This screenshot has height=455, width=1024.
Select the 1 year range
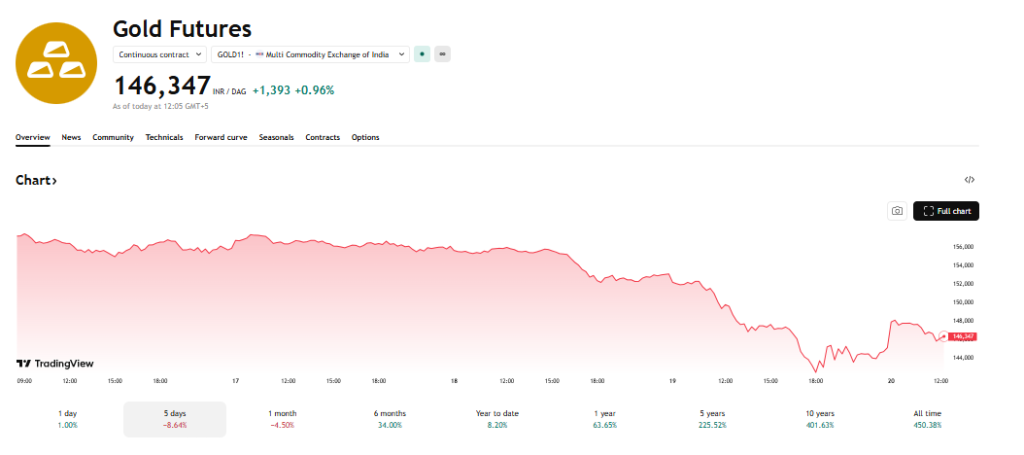604,419
